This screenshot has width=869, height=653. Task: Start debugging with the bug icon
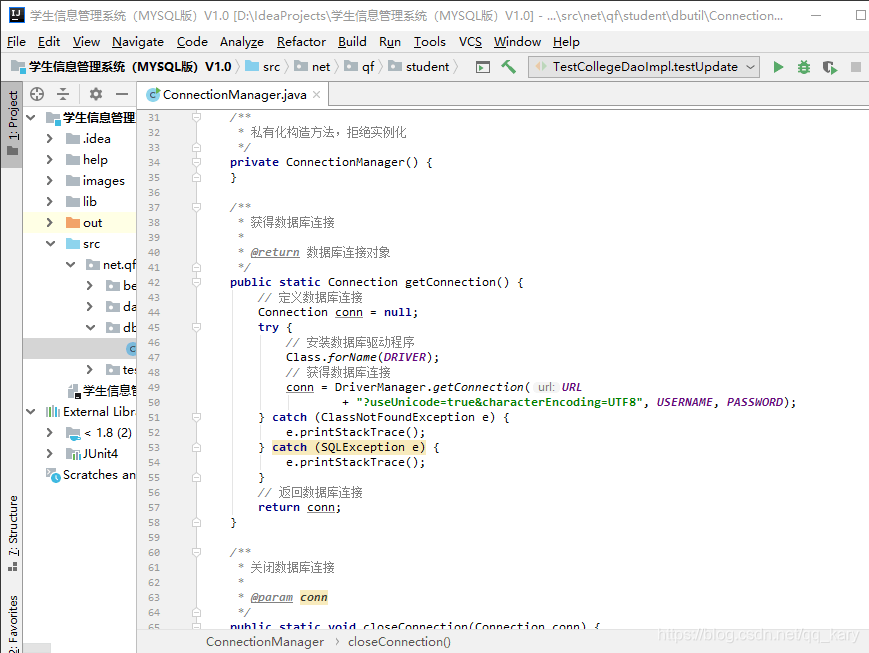pos(804,67)
